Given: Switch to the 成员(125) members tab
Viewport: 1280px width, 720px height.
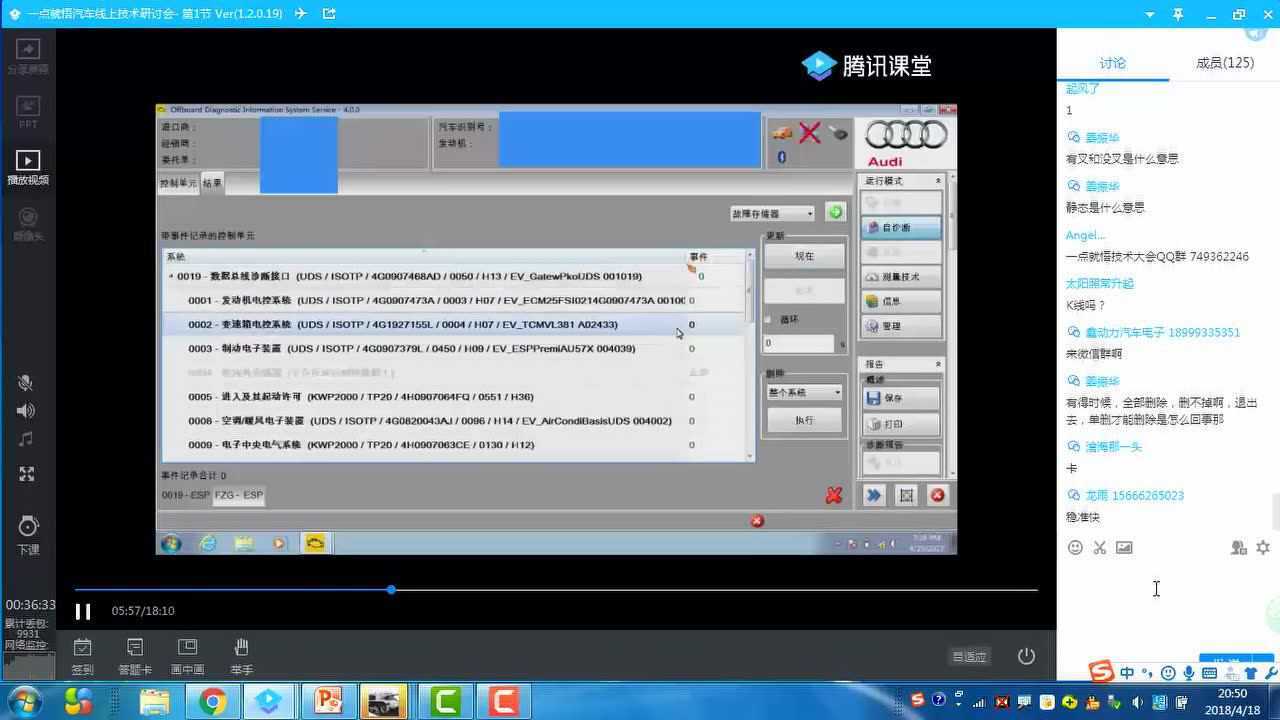Looking at the screenshot, I should click(x=1224, y=63).
